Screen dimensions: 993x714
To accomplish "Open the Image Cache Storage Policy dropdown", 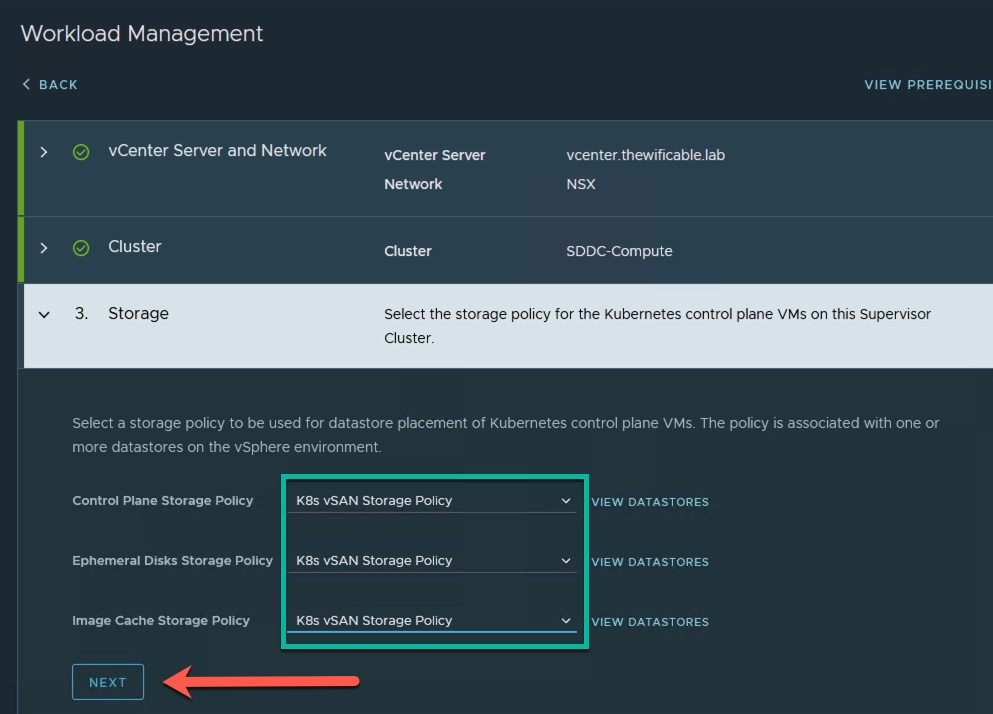I will click(x=431, y=621).
